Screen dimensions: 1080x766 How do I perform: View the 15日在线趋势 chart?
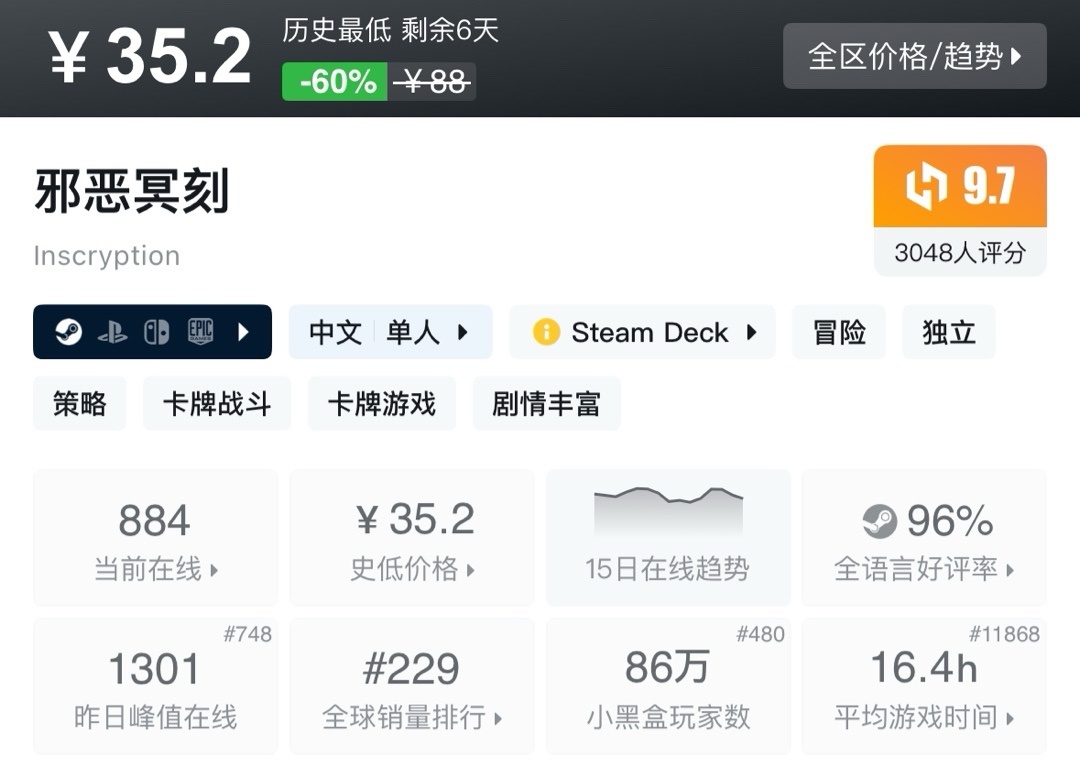pos(667,538)
